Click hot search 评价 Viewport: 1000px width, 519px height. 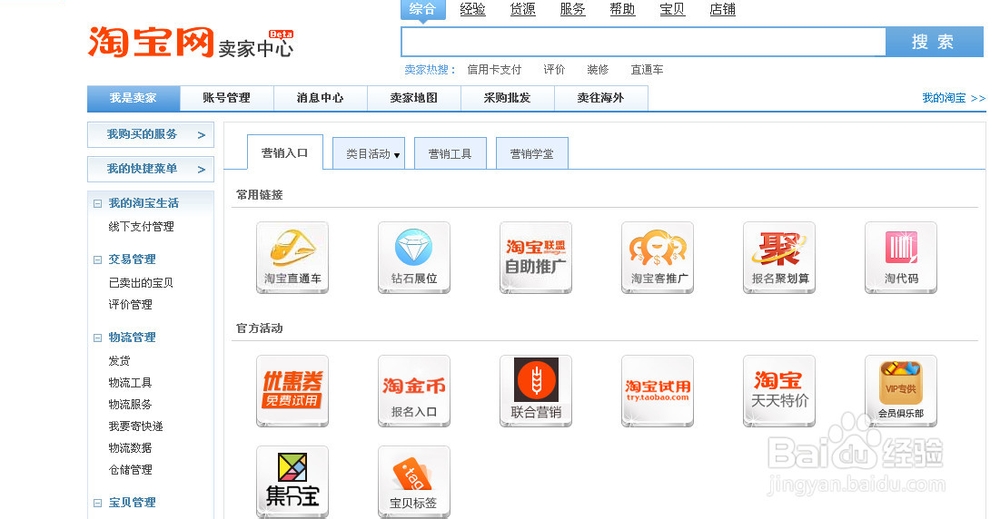coord(554,69)
